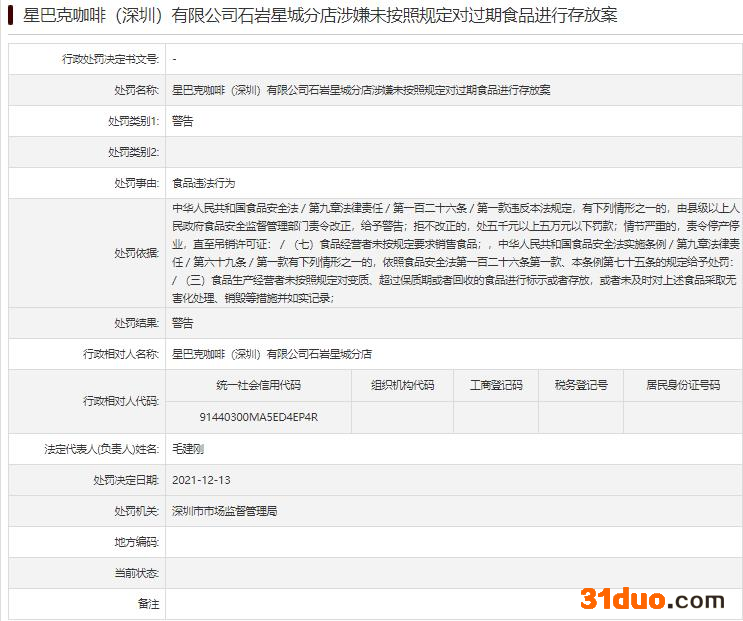Screen dimensions: 743x621
Task: Click the Starbucks case title heading at top
Action: 320,16
